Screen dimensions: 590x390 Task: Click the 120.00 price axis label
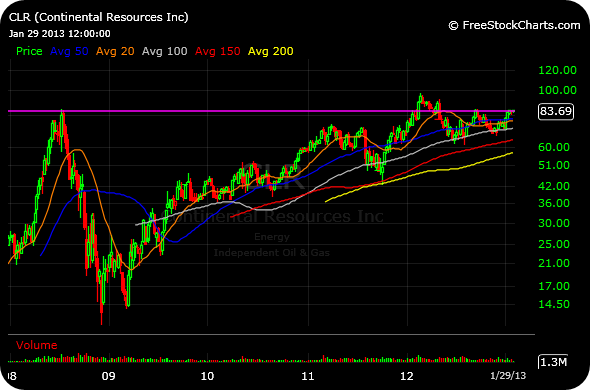click(557, 70)
